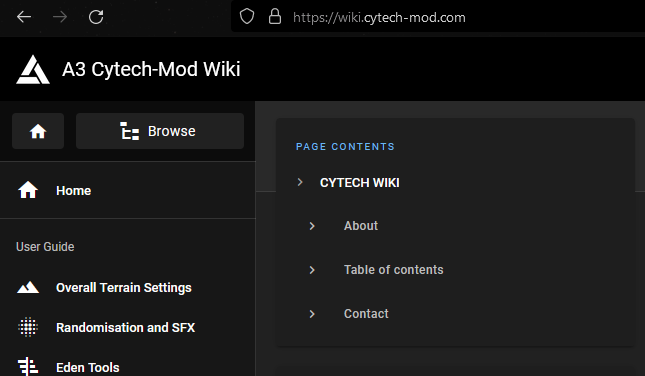Click the home icon button in sidebar
Viewport: 645px width, 376px height.
(38, 131)
